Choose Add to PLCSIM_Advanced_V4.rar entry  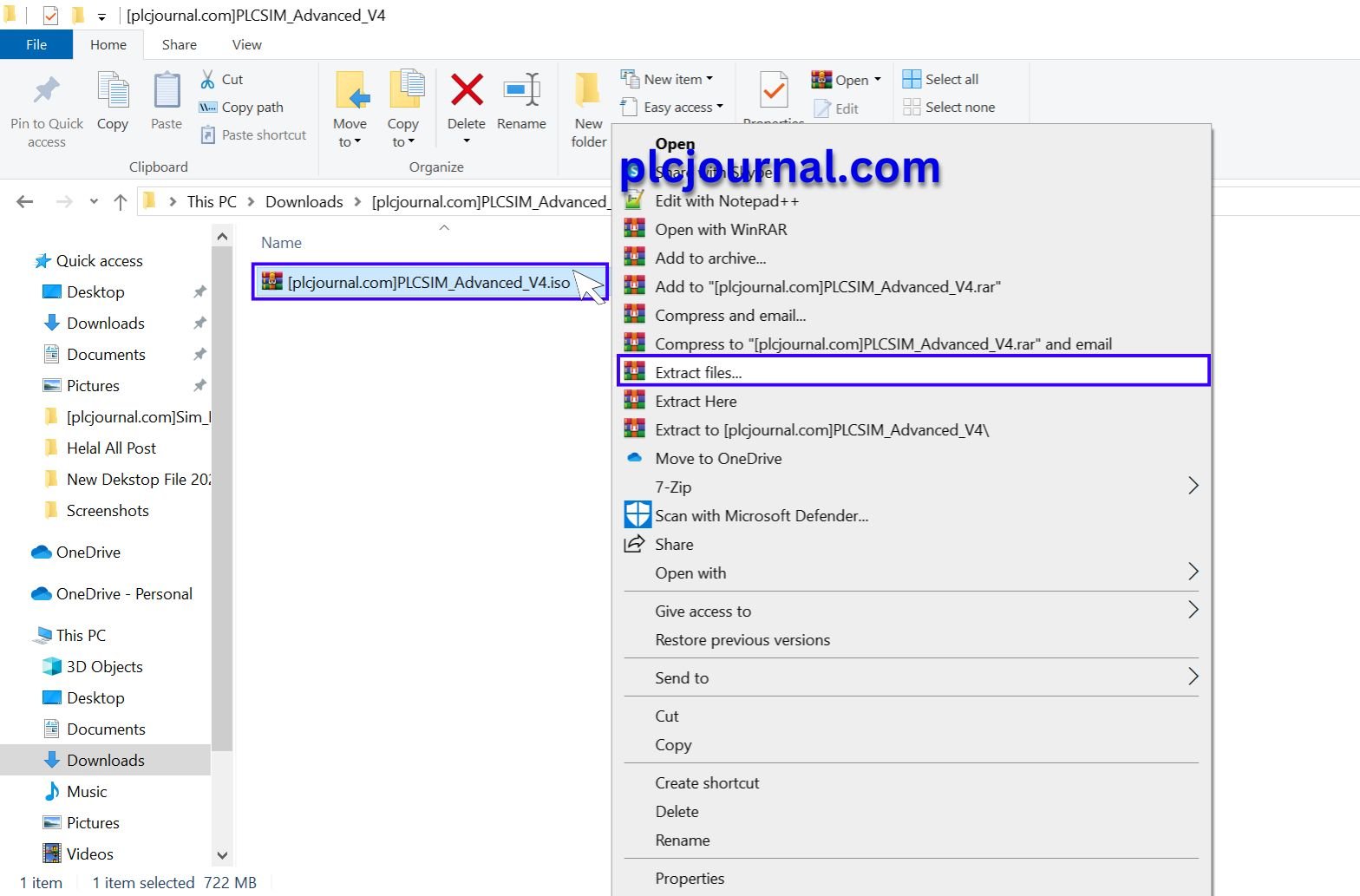[x=827, y=286]
